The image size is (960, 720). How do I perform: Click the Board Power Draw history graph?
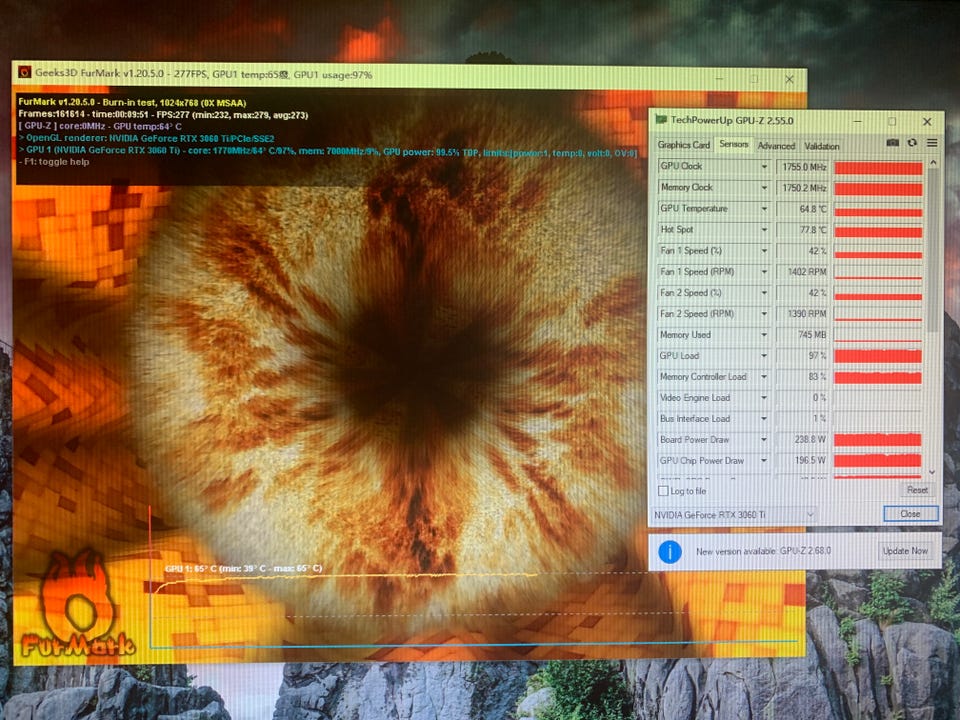click(878, 440)
